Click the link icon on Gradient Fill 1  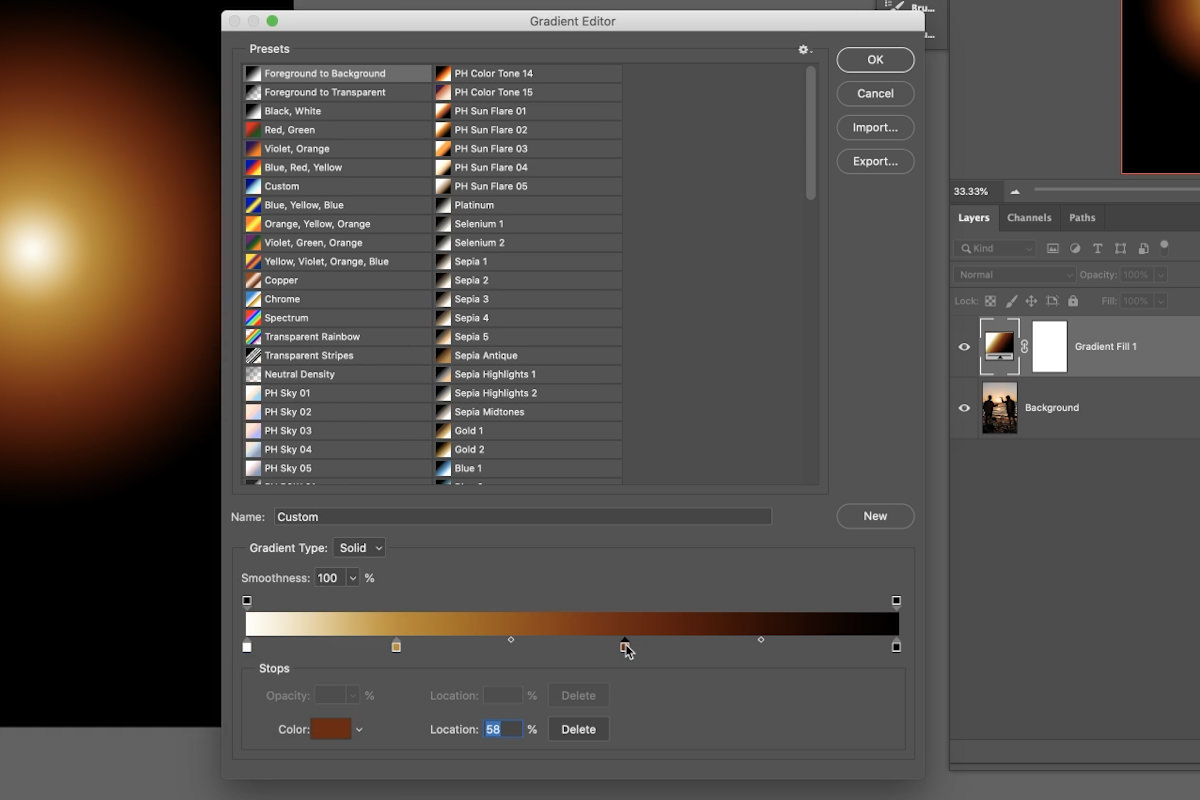(x=1024, y=347)
